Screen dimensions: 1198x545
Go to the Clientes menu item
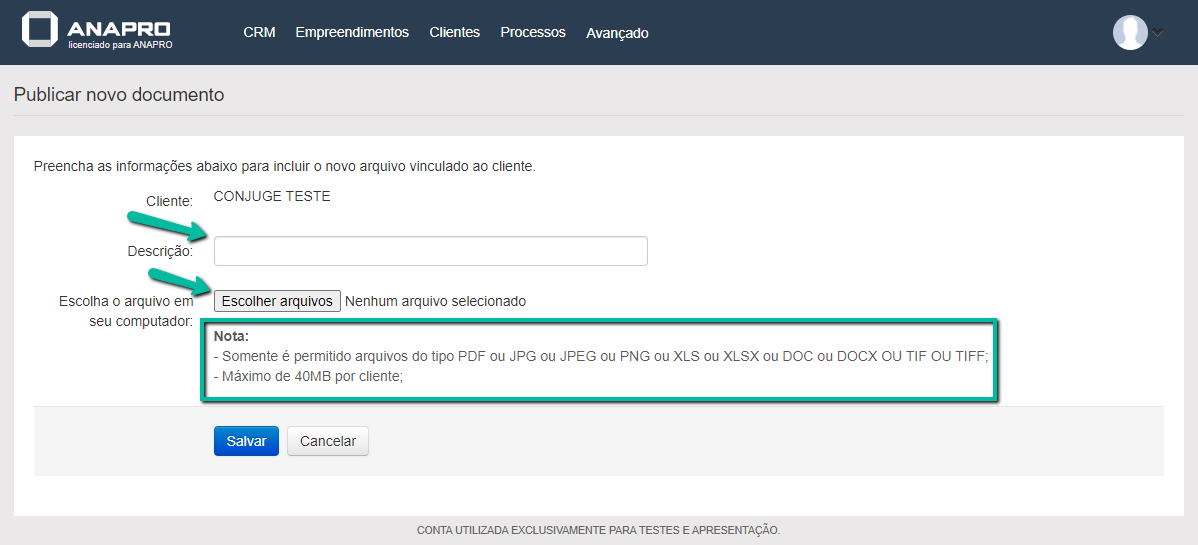point(454,32)
